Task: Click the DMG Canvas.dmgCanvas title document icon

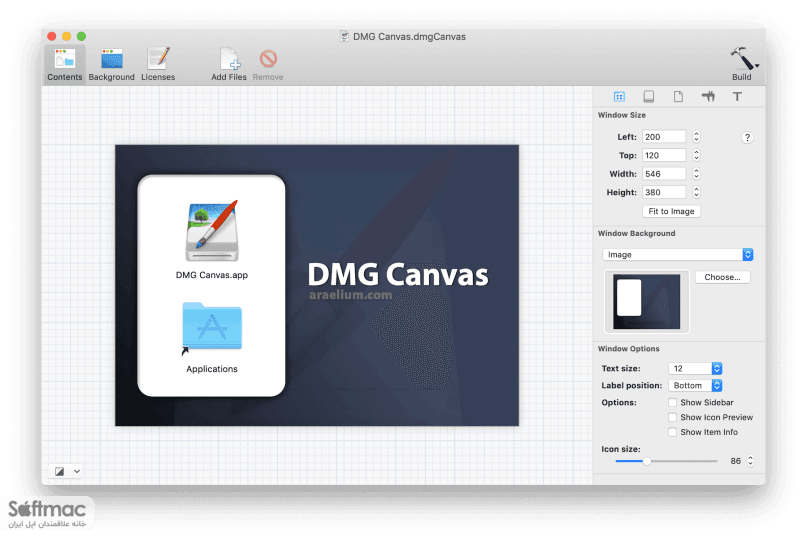Action: click(x=344, y=37)
